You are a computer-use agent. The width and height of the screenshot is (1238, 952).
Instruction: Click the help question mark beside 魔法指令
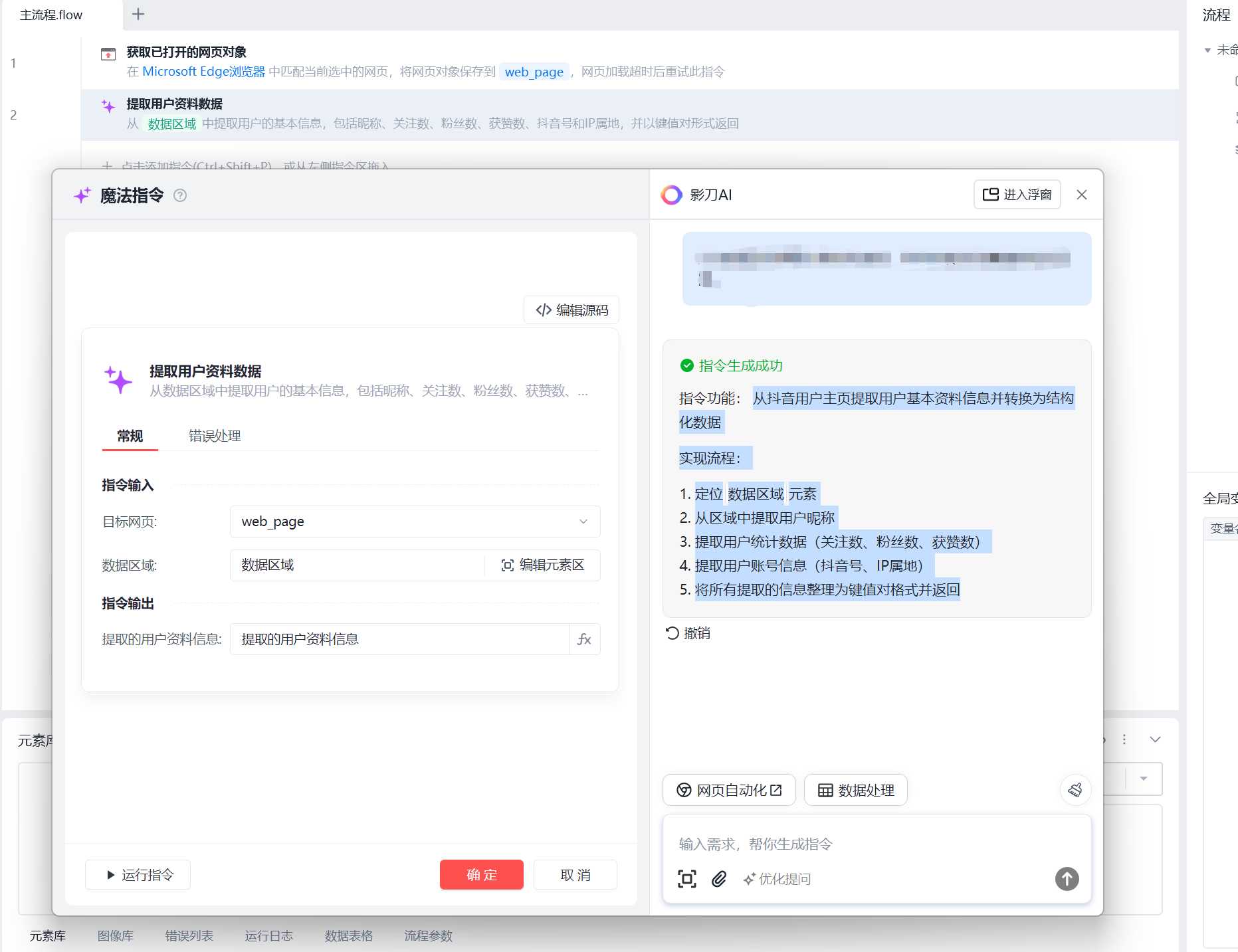pyautogui.click(x=180, y=195)
